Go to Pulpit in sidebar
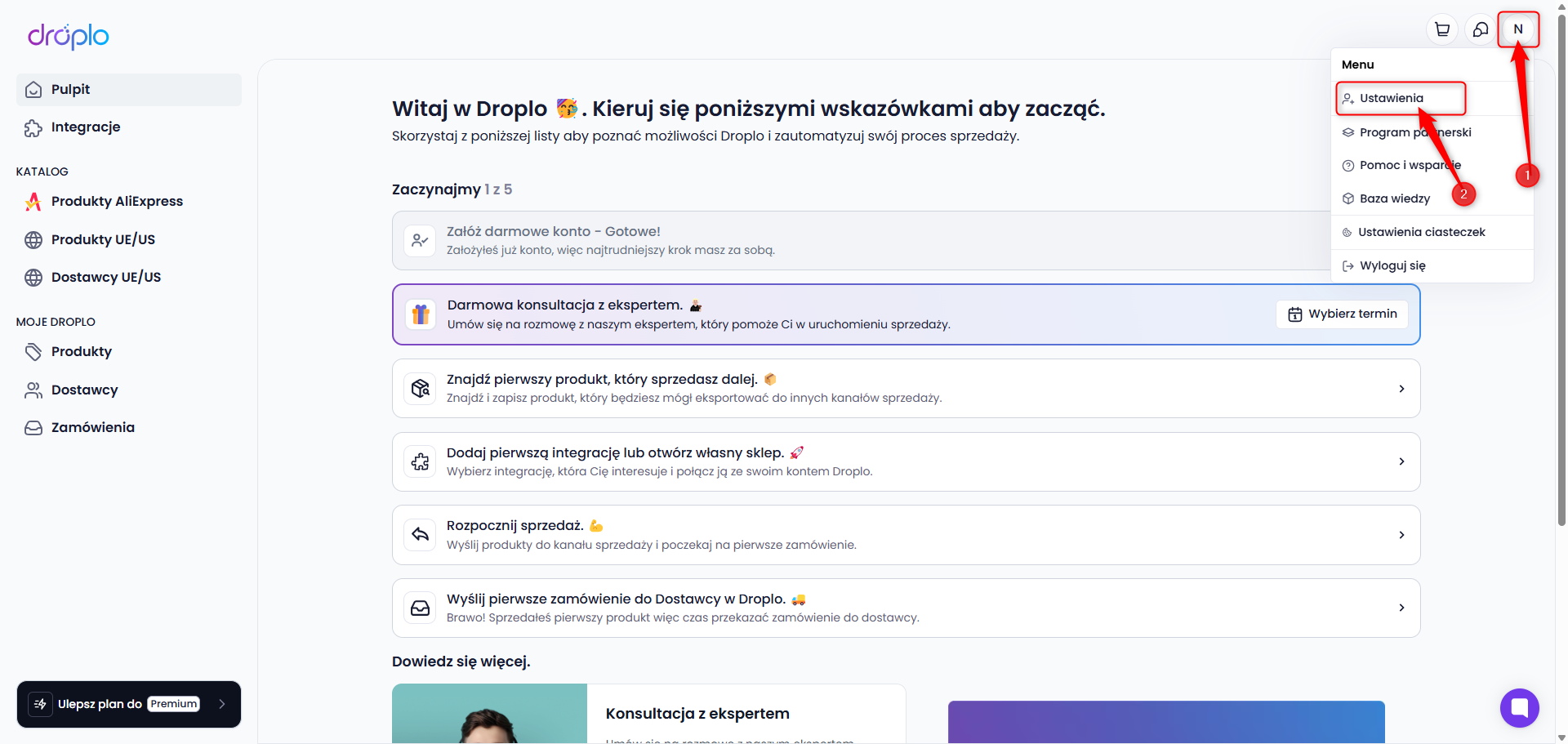1568x744 pixels. pyautogui.click(x=129, y=90)
